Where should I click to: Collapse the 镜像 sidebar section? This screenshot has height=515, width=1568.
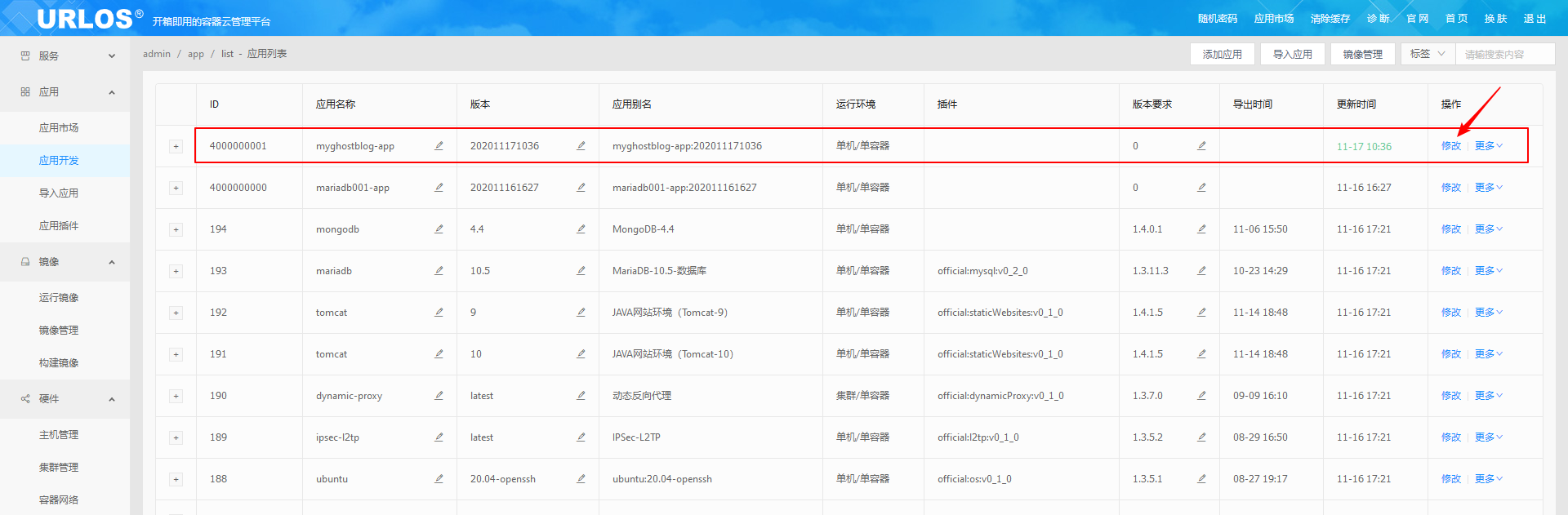point(65,262)
